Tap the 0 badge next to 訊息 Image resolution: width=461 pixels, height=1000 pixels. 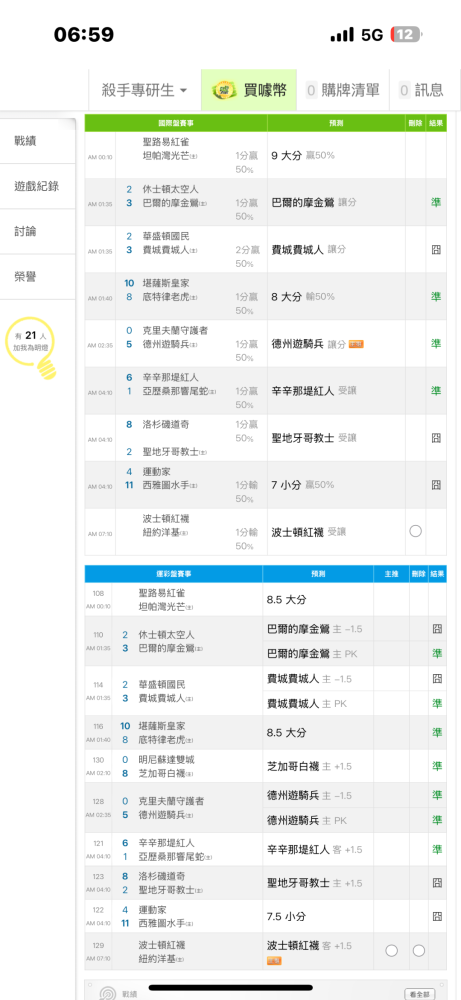click(x=404, y=91)
